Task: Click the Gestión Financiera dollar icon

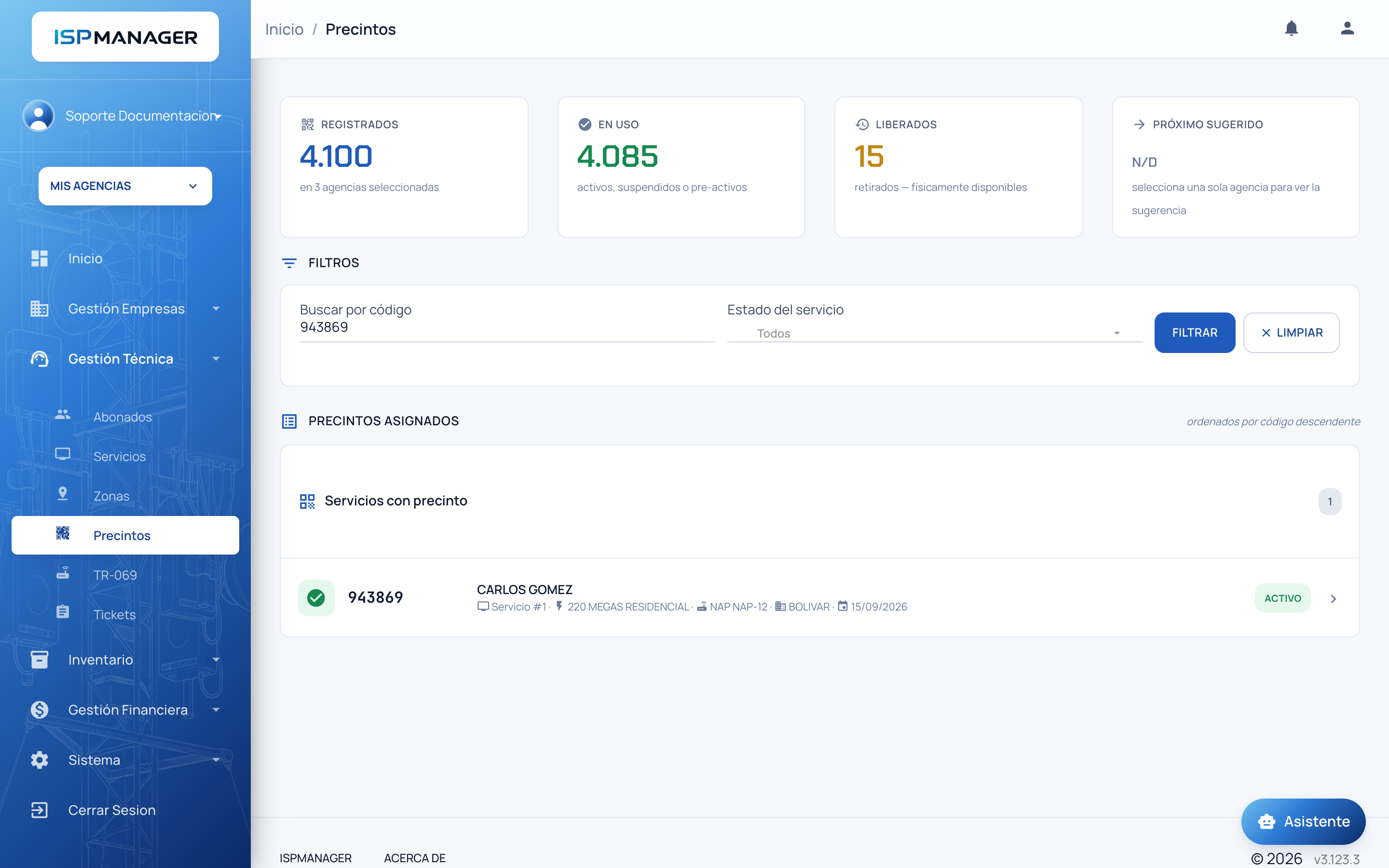Action: [x=39, y=709]
